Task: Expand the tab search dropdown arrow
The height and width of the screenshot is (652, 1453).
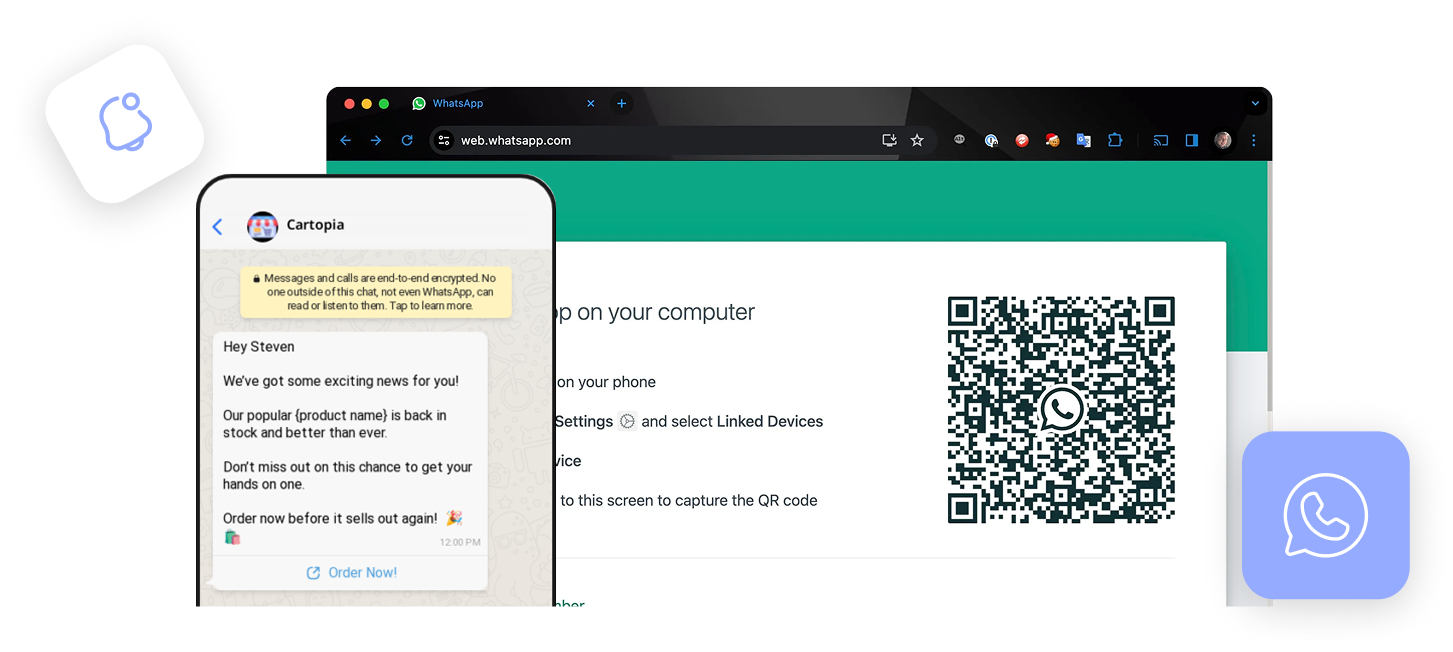Action: pyautogui.click(x=1255, y=104)
